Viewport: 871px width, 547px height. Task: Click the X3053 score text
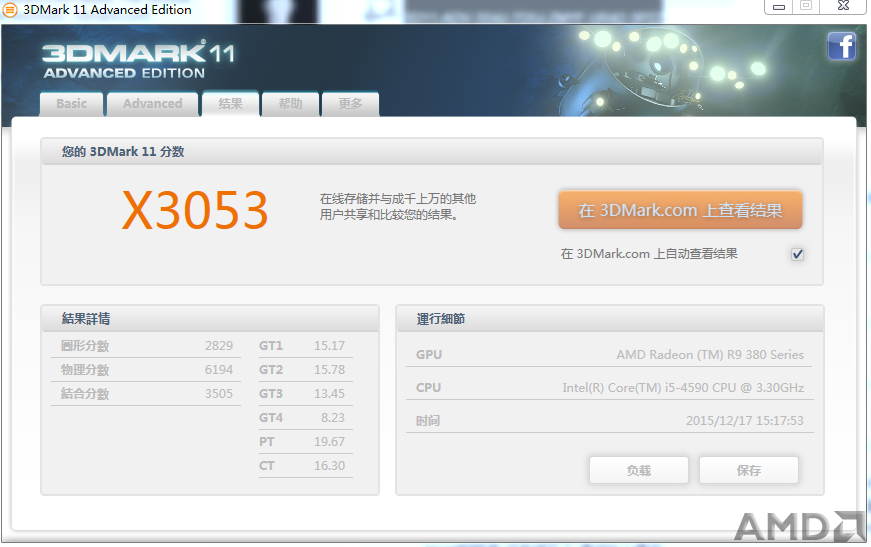pyautogui.click(x=195, y=210)
